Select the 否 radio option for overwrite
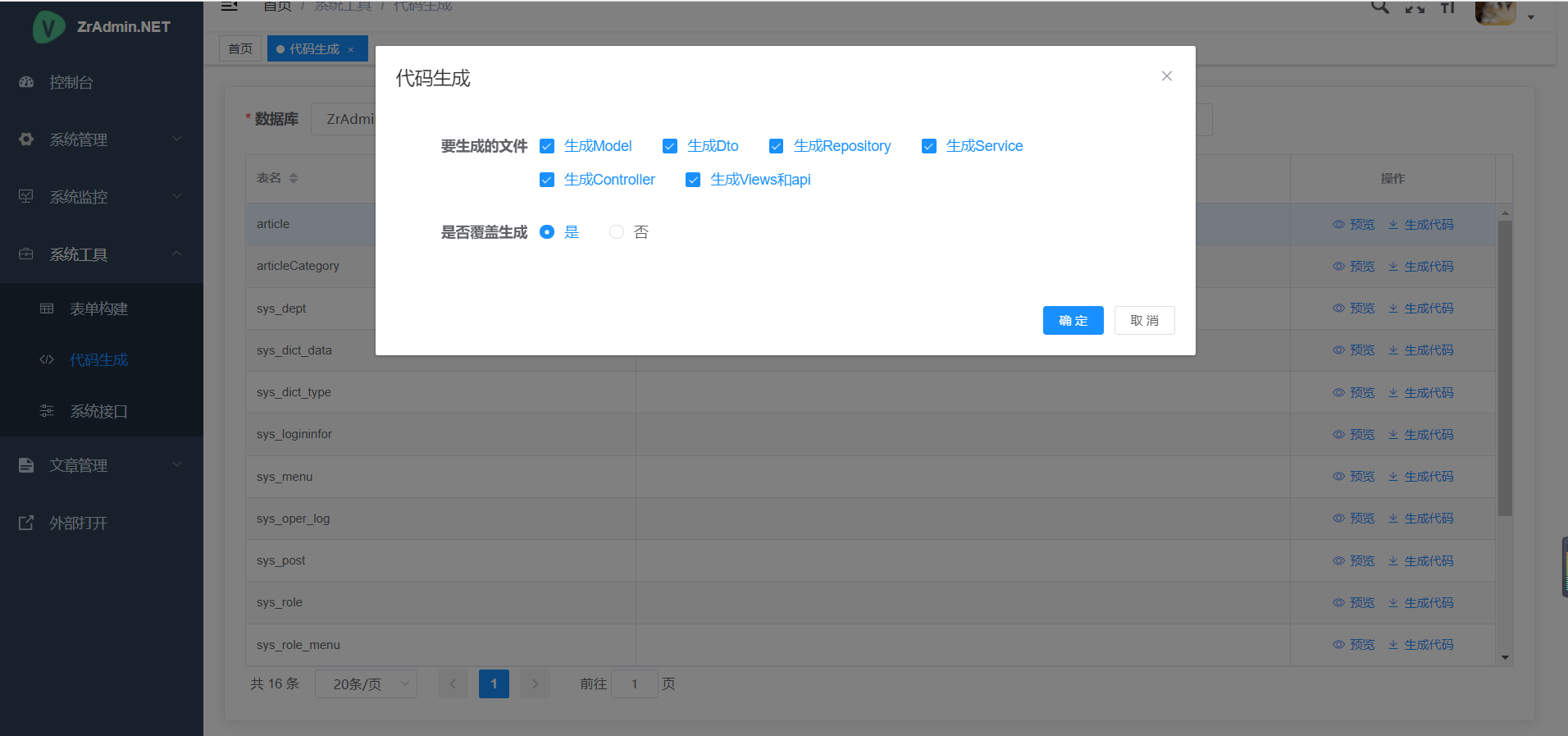1568x736 pixels. 617,233
